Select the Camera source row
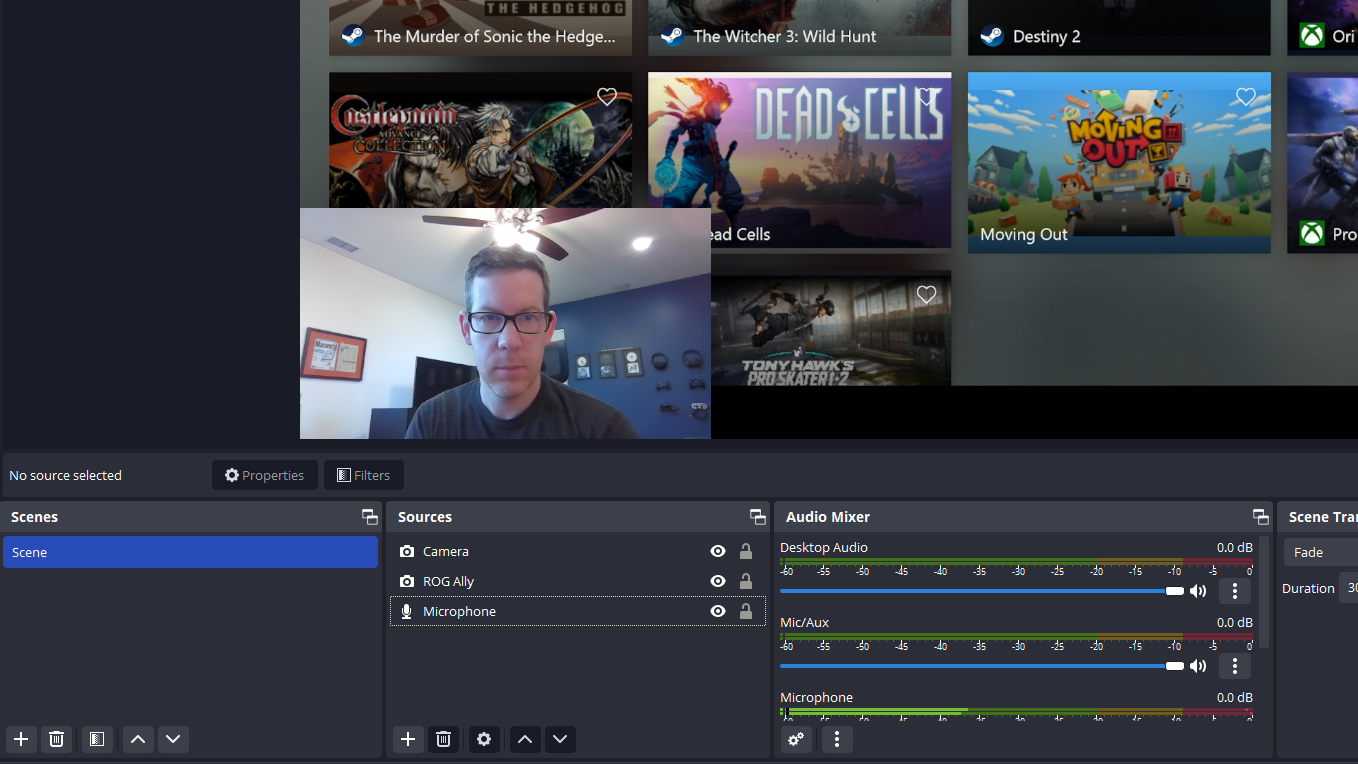 tap(578, 551)
